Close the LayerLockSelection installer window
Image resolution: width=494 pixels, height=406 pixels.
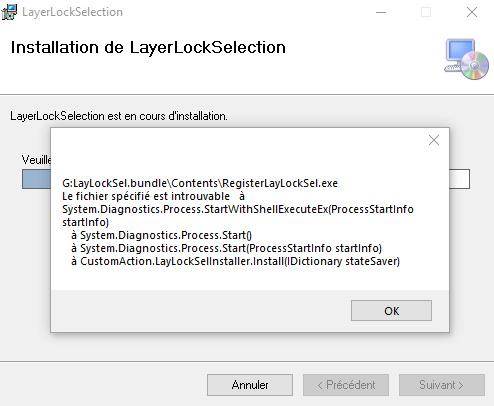[x=472, y=12]
